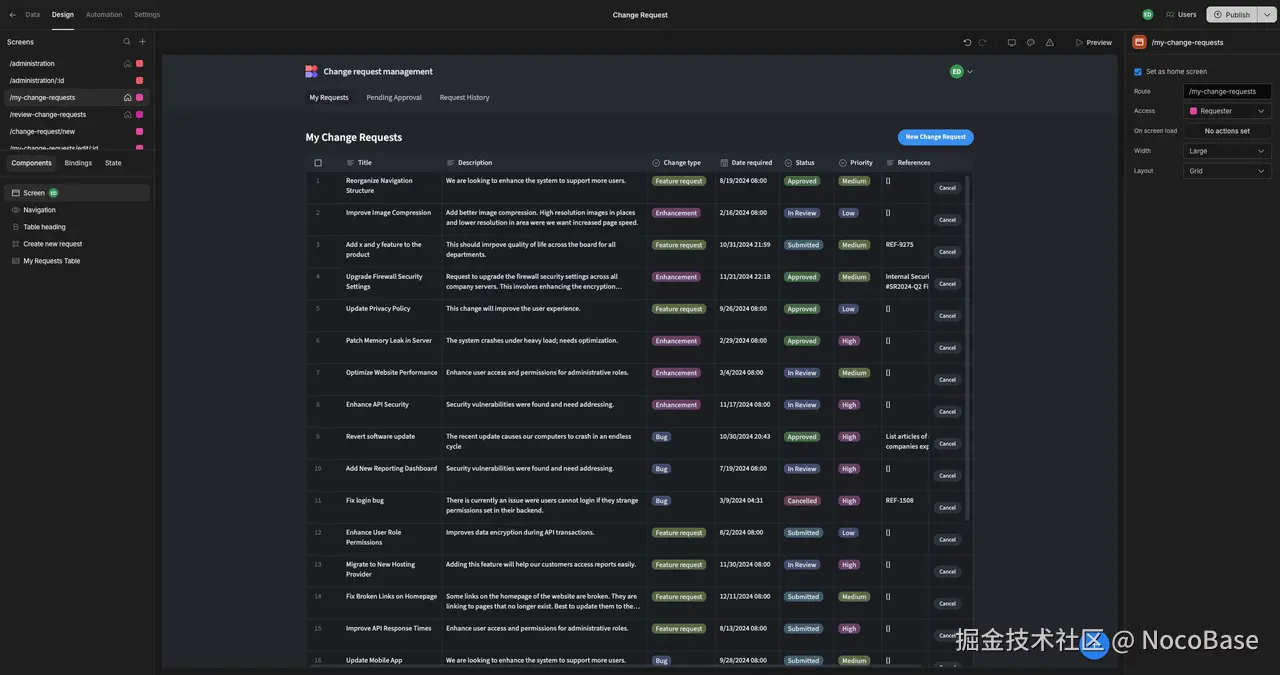Search screens with the magnifier icon

tap(127, 42)
